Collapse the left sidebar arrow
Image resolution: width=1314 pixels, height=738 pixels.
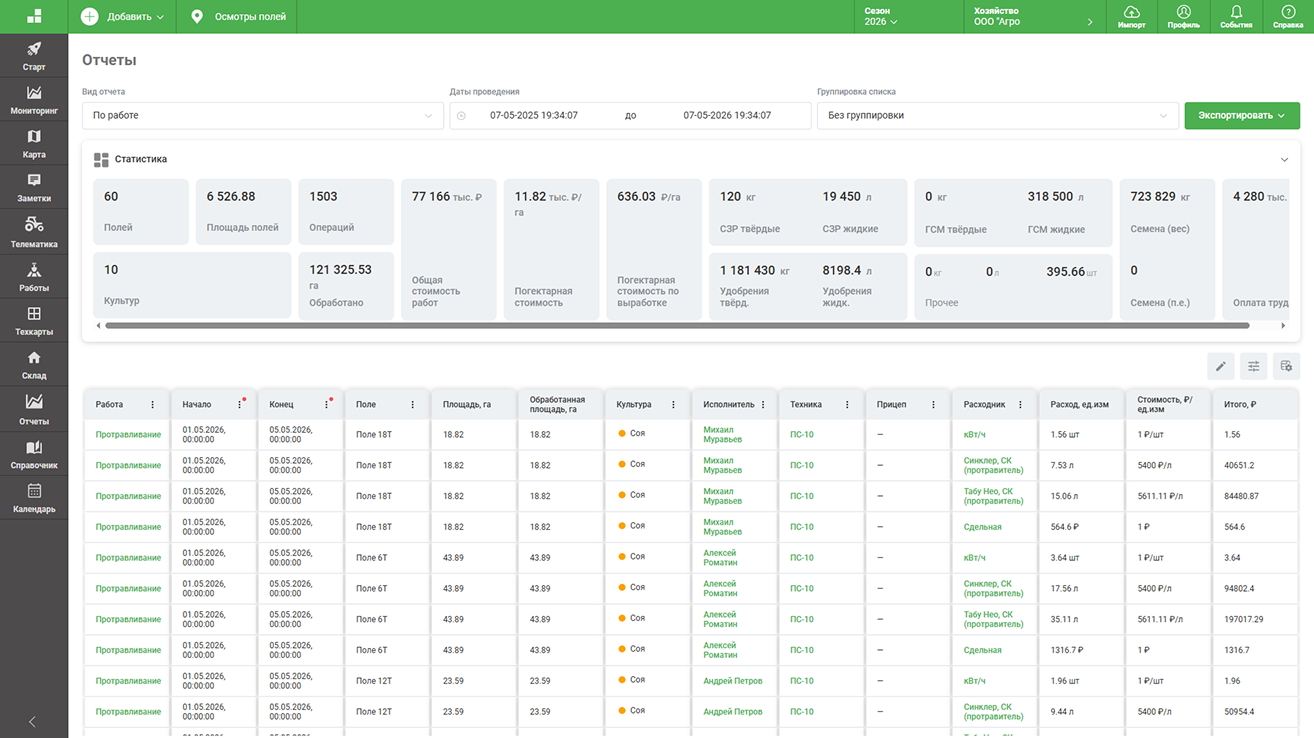click(32, 721)
